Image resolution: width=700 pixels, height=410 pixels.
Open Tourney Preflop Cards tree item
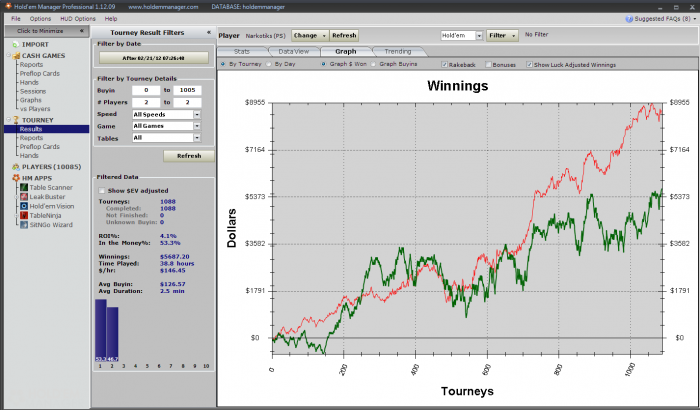(40, 146)
